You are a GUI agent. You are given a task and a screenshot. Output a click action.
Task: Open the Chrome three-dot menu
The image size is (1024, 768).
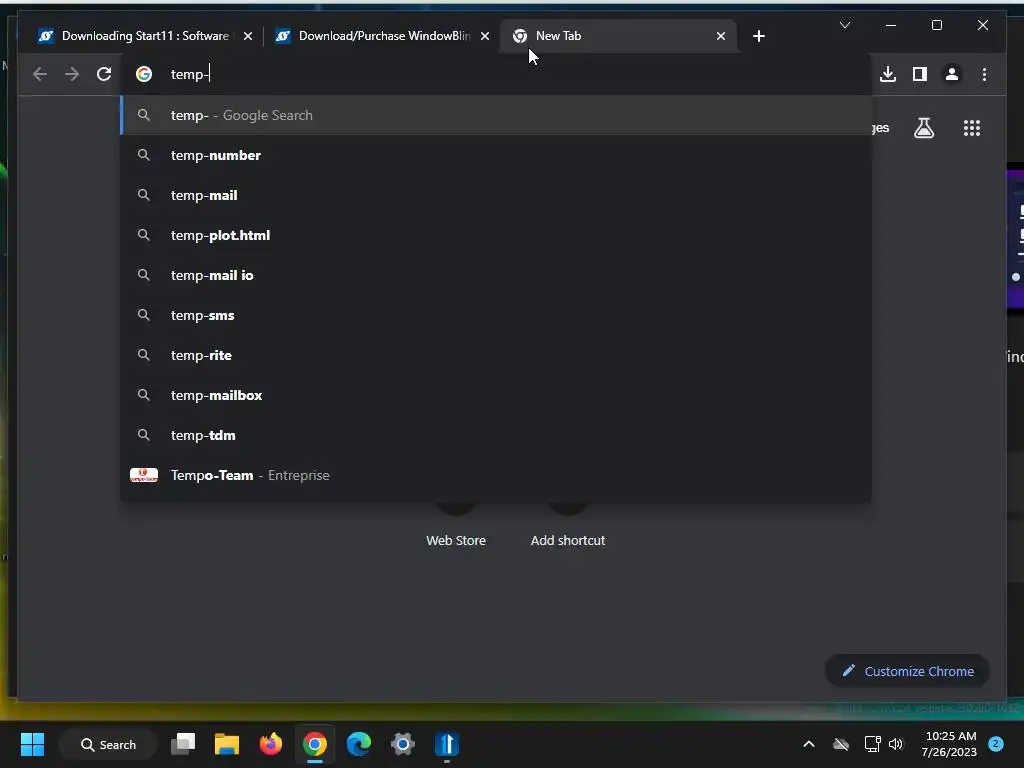(984, 74)
